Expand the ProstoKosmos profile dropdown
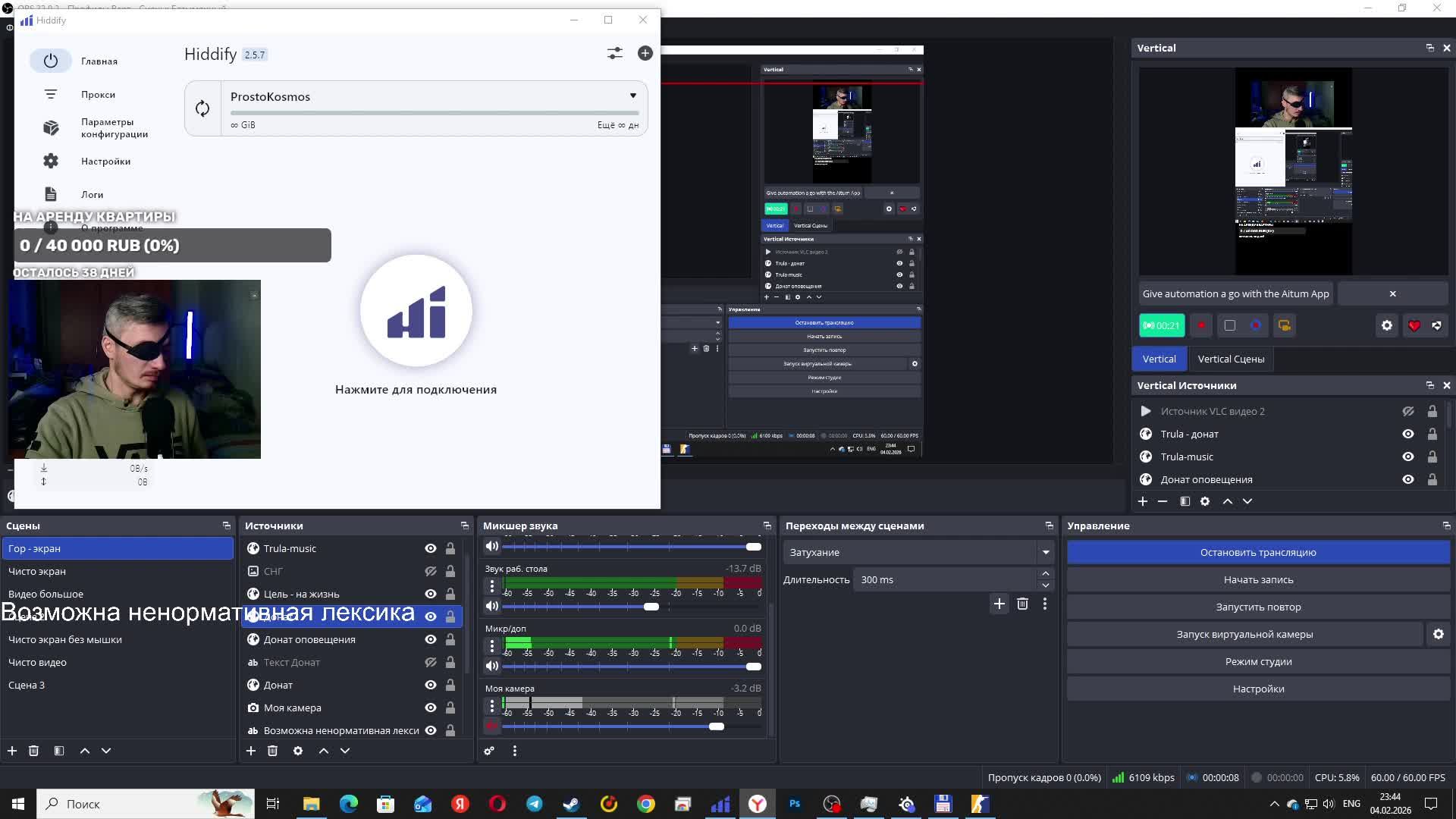1456x819 pixels. [632, 96]
